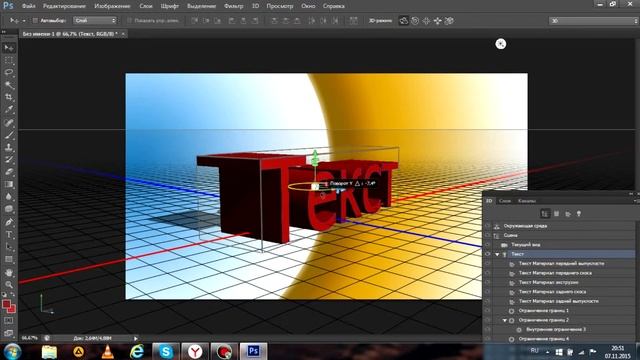This screenshot has width=640, height=360.
Task: Open the Редактирование menu
Action: tap(64, 6)
